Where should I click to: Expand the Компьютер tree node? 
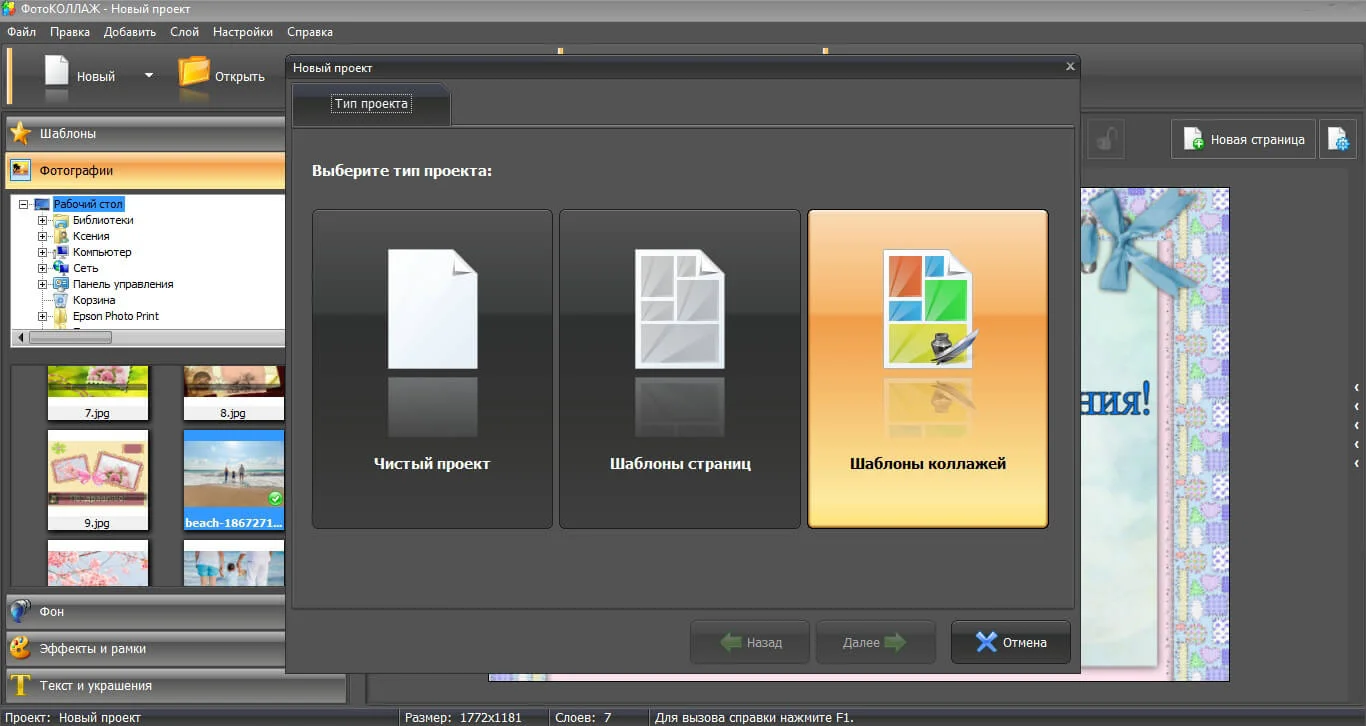click(43, 252)
